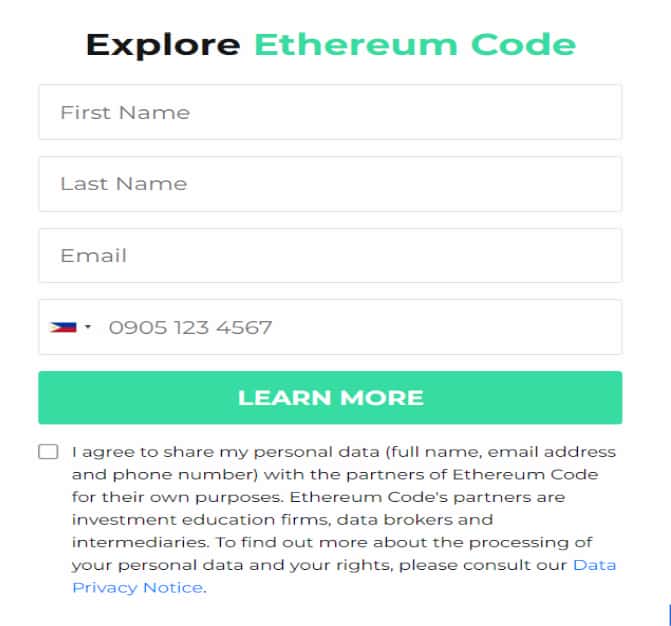Open the country code dropdown arrow

[88, 327]
